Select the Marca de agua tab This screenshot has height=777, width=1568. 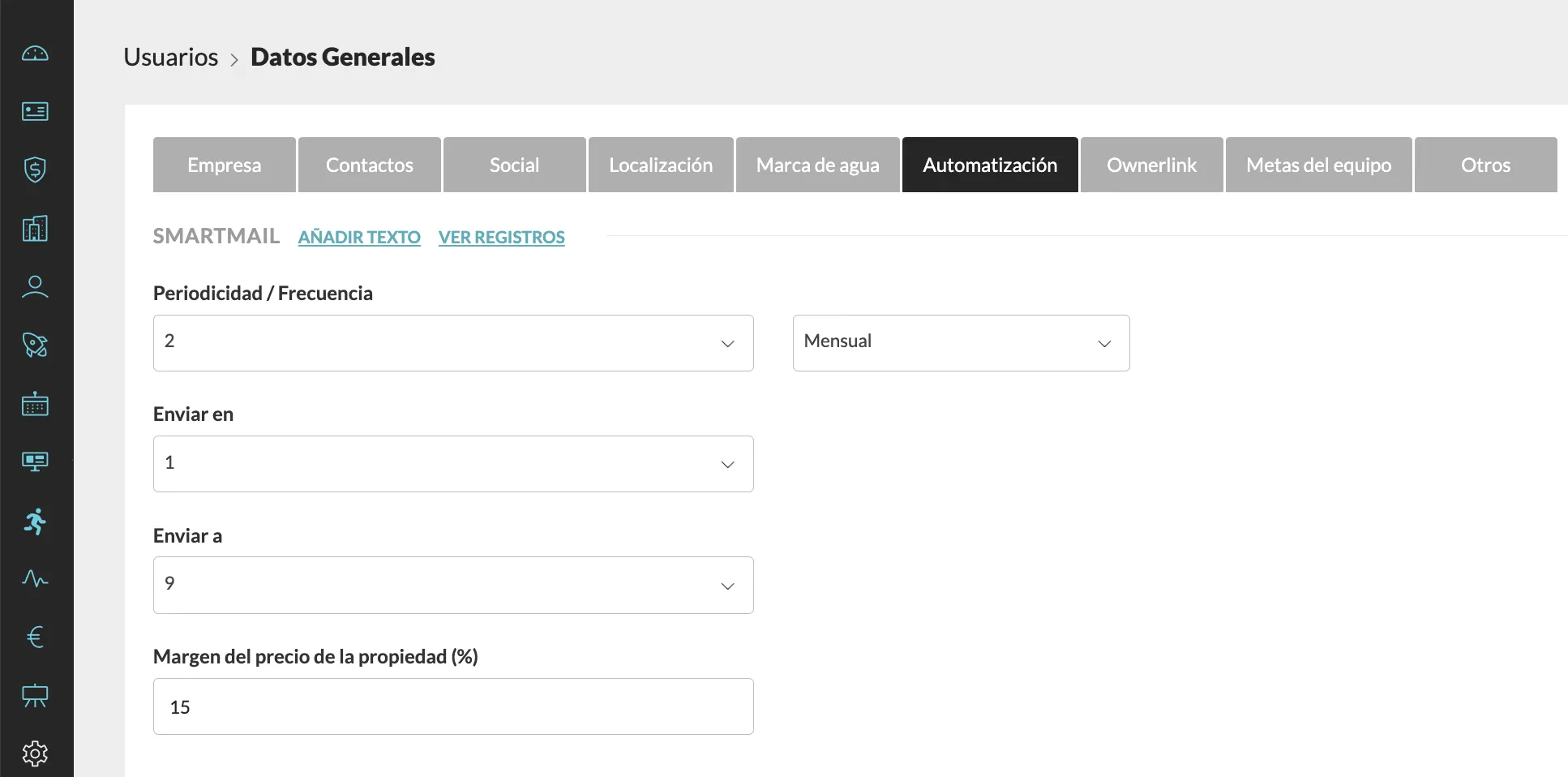pos(818,165)
